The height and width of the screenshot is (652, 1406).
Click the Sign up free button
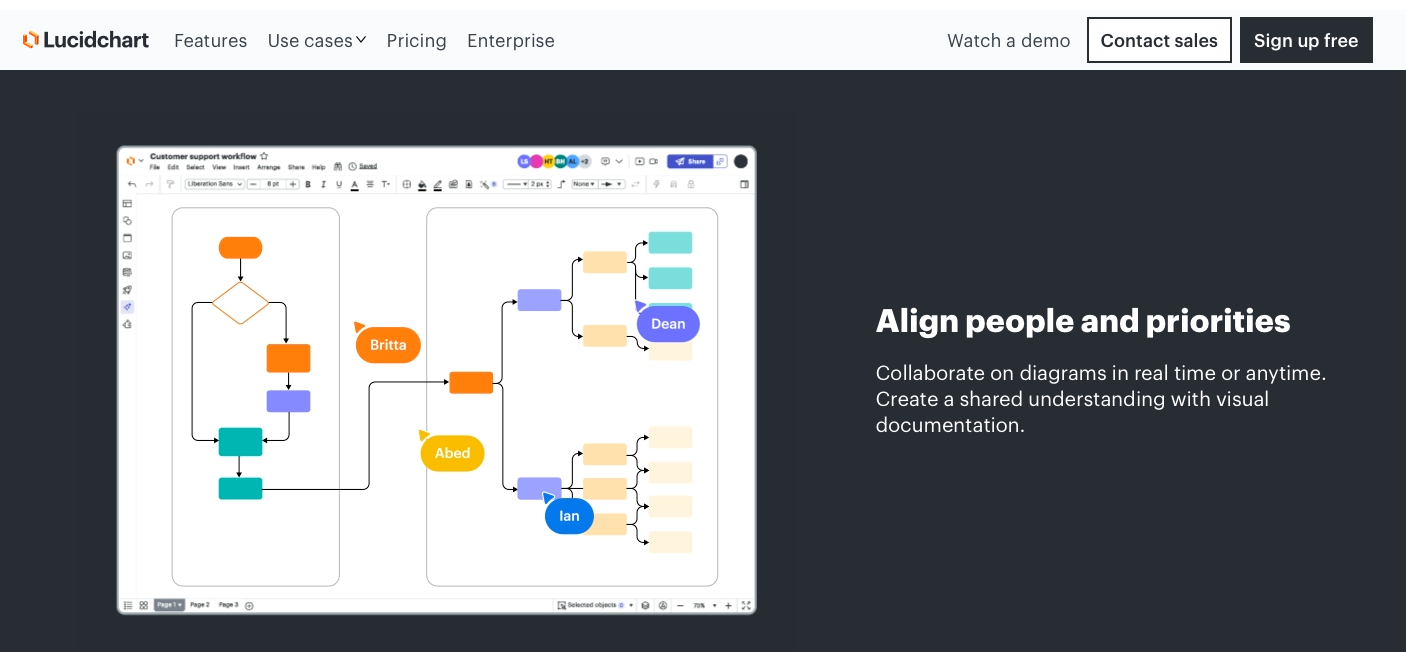point(1306,40)
